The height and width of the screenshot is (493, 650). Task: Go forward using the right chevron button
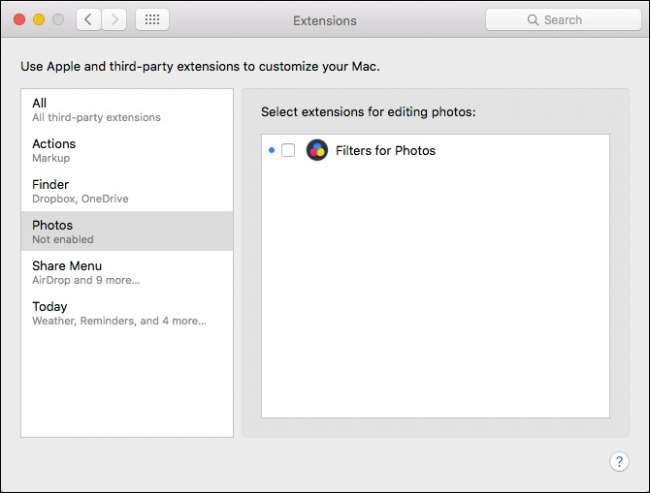pyautogui.click(x=114, y=19)
